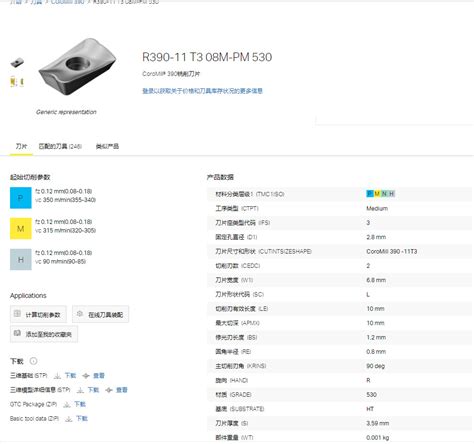Image resolution: width=474 pixels, height=444 pixels.
Task: Click the 产品数据 heading
Action: pyautogui.click(x=220, y=177)
